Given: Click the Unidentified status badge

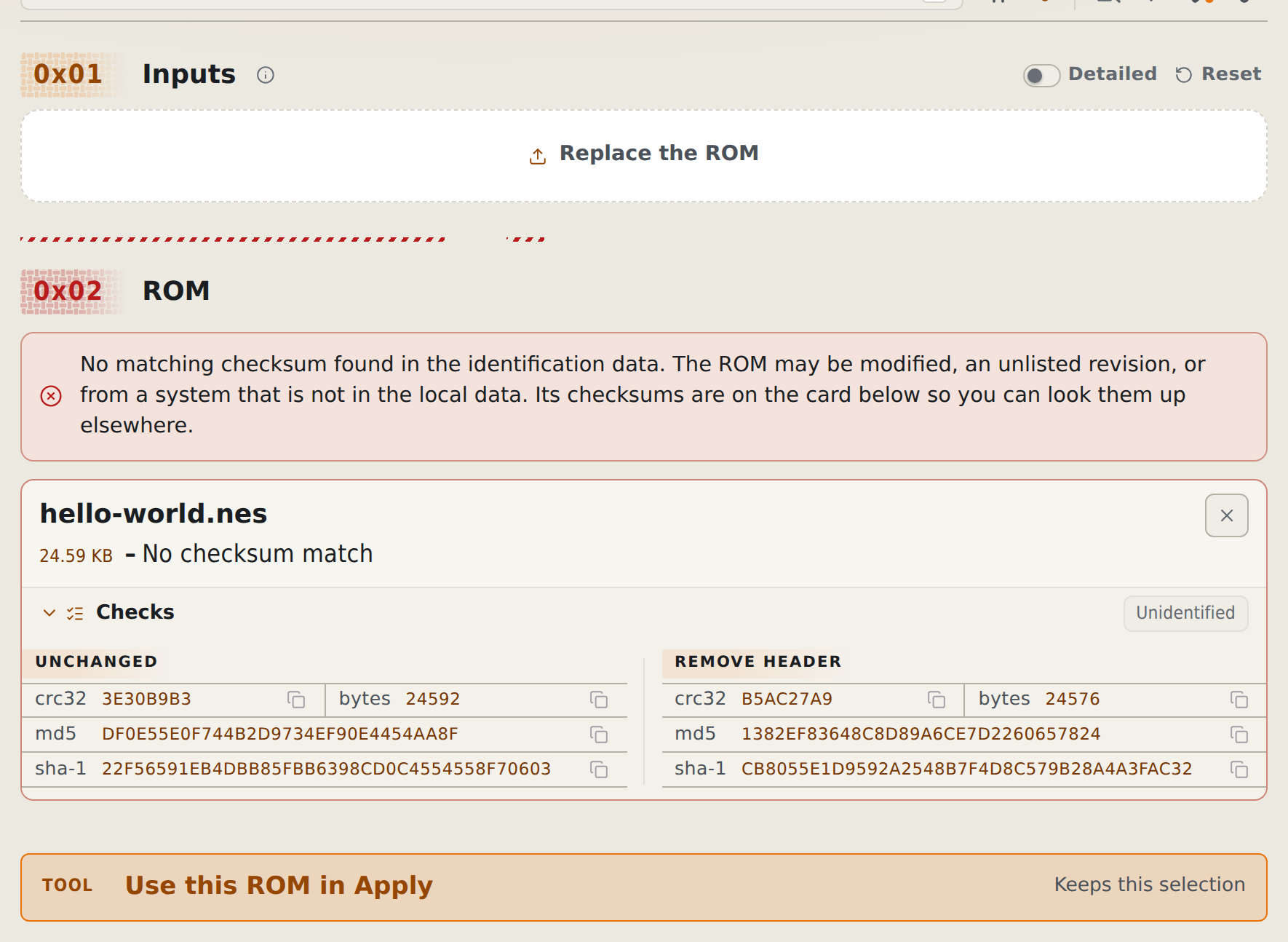Looking at the screenshot, I should [x=1185, y=613].
